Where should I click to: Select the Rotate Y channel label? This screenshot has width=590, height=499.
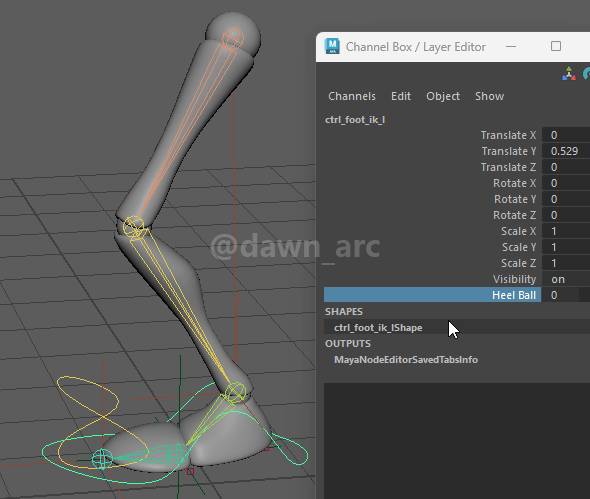click(515, 199)
